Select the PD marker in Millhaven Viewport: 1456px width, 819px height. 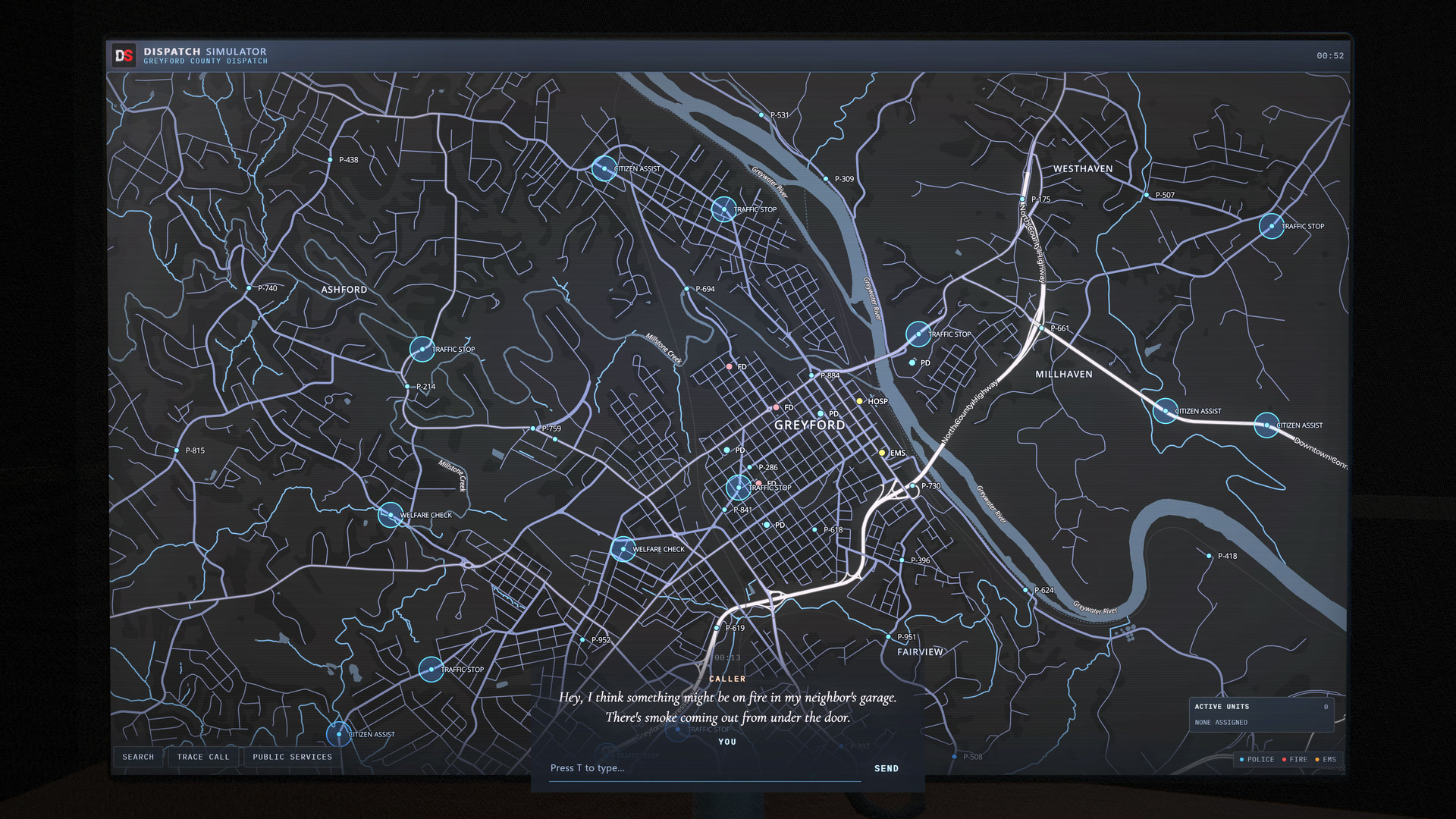click(912, 362)
